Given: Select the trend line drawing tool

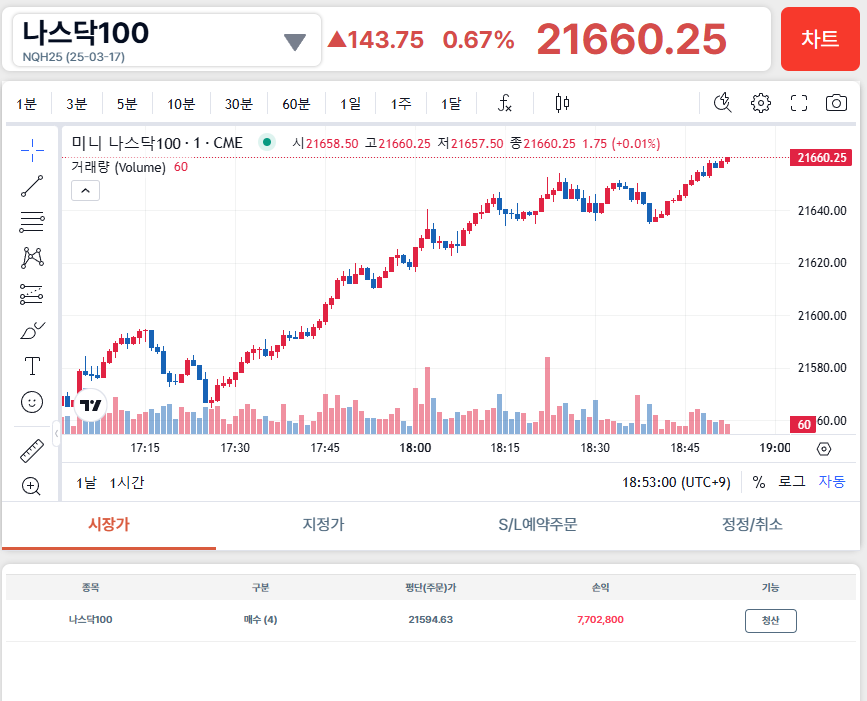Looking at the screenshot, I should click(x=32, y=186).
